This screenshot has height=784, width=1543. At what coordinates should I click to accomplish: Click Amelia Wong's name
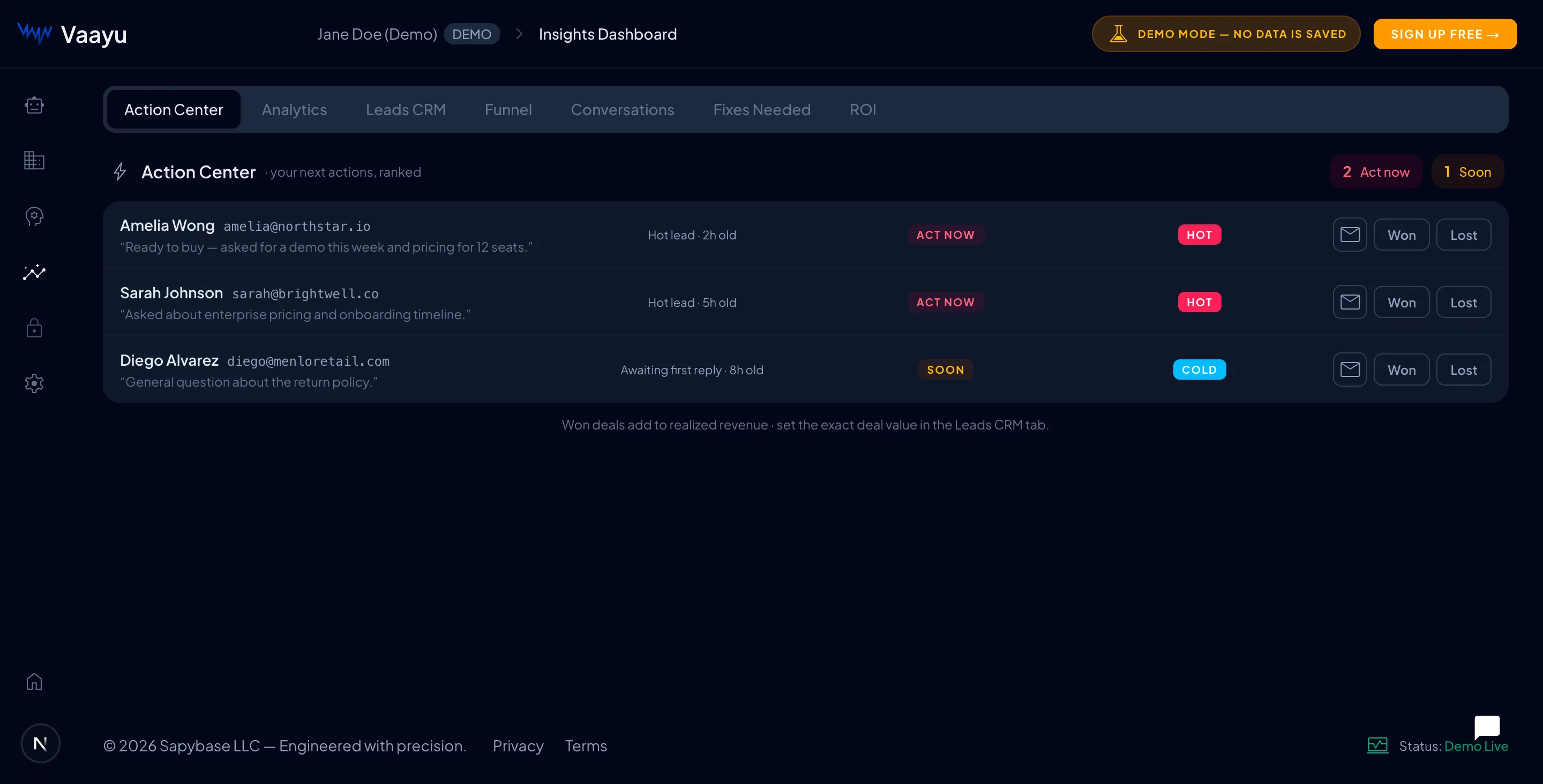[x=167, y=225]
